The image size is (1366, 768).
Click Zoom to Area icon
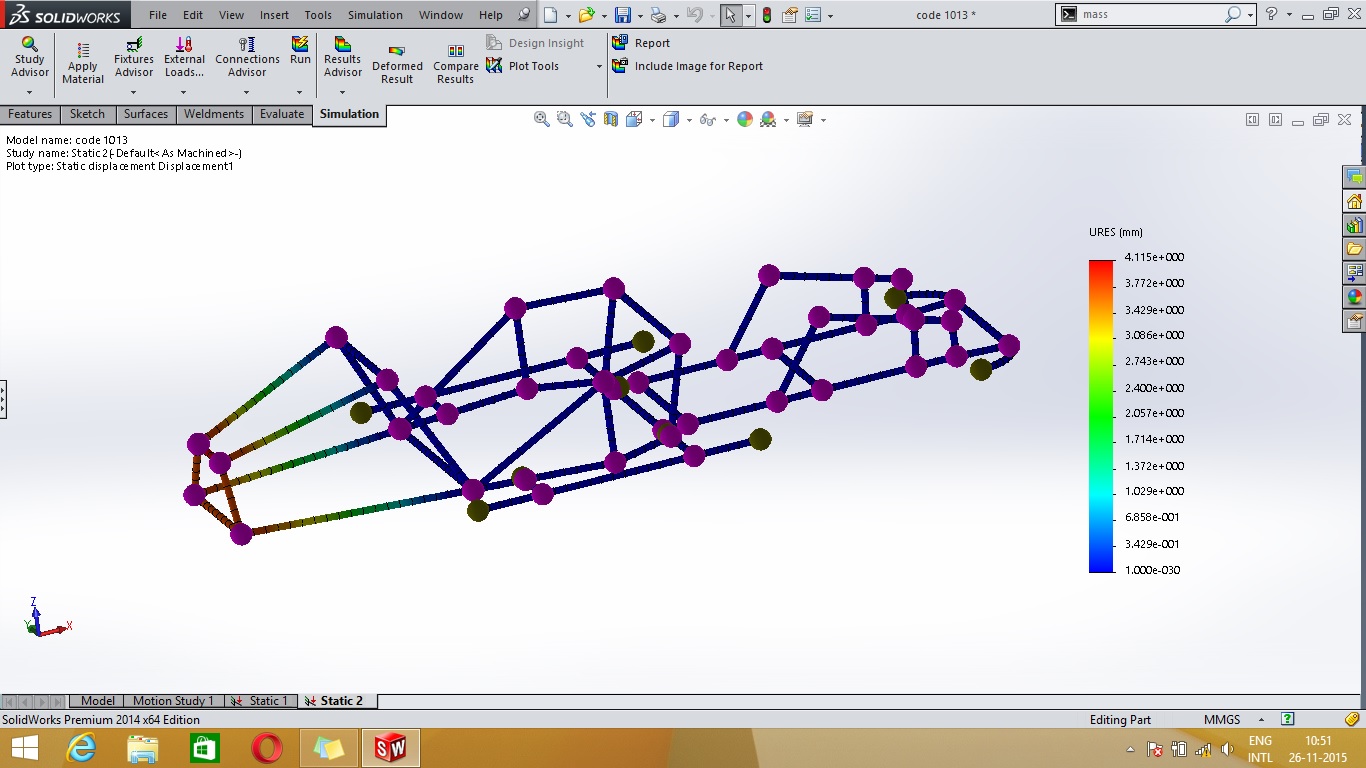(564, 119)
